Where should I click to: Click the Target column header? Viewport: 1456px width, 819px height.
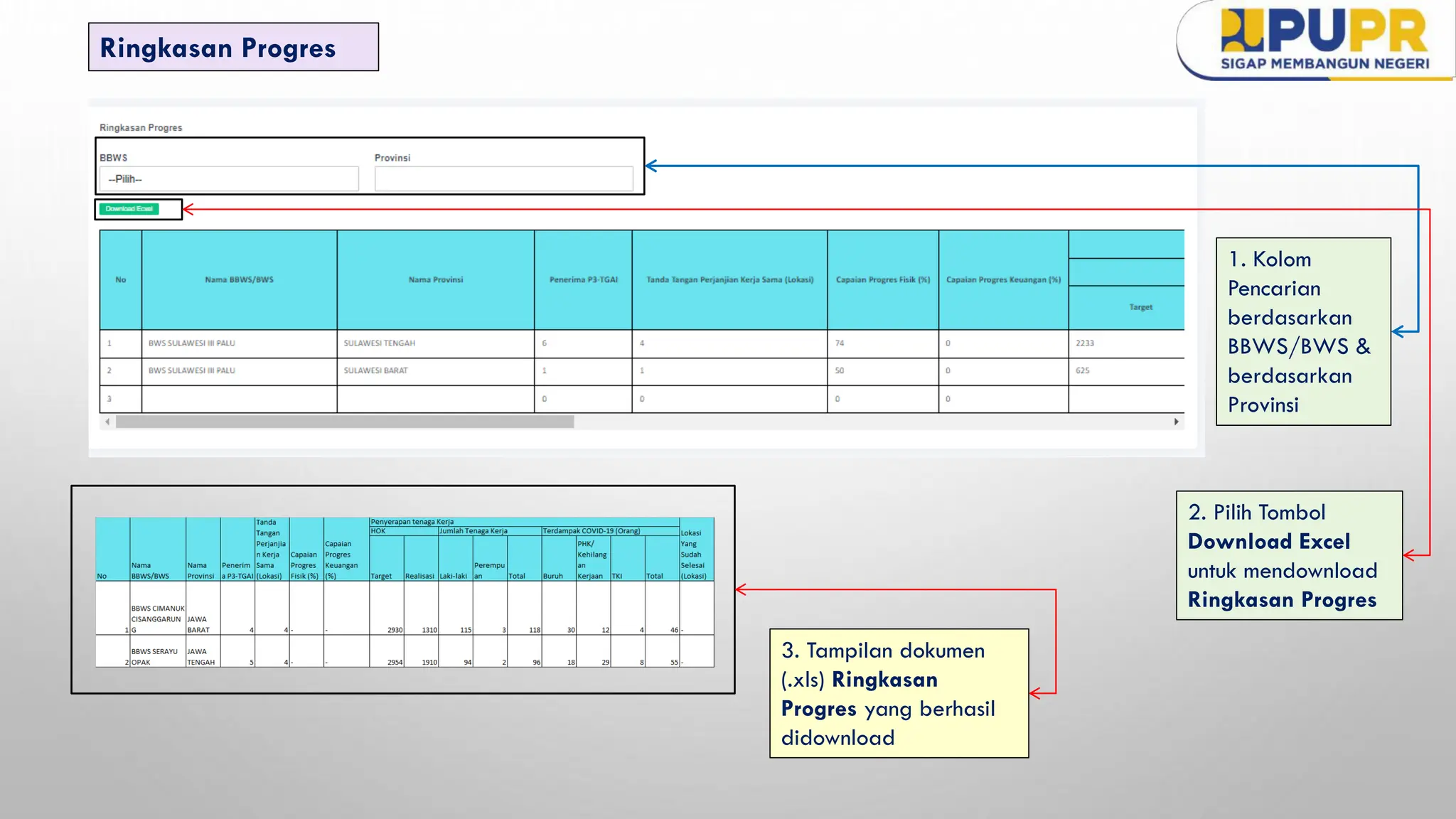tap(1140, 307)
